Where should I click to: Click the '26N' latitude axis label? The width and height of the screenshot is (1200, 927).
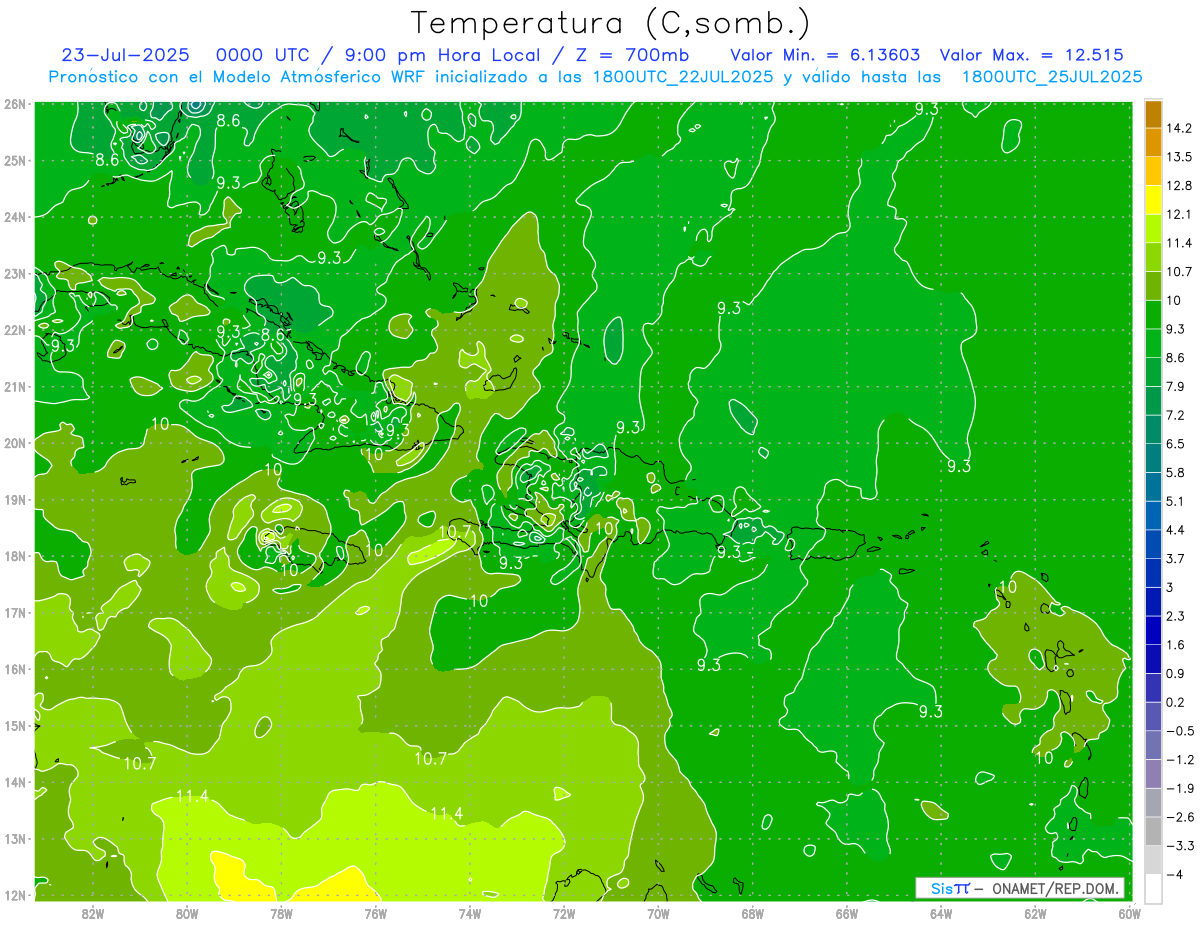15,103
